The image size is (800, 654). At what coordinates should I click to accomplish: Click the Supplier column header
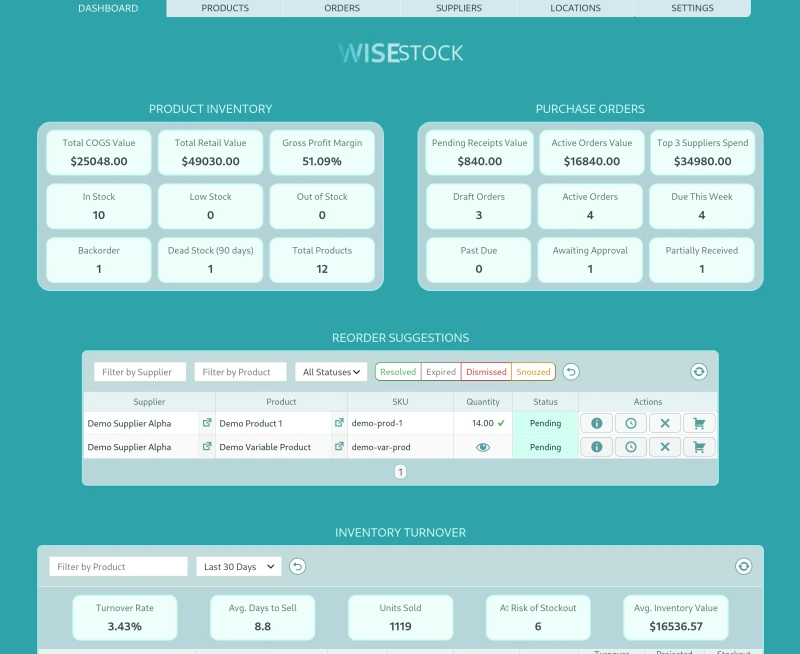pos(149,402)
